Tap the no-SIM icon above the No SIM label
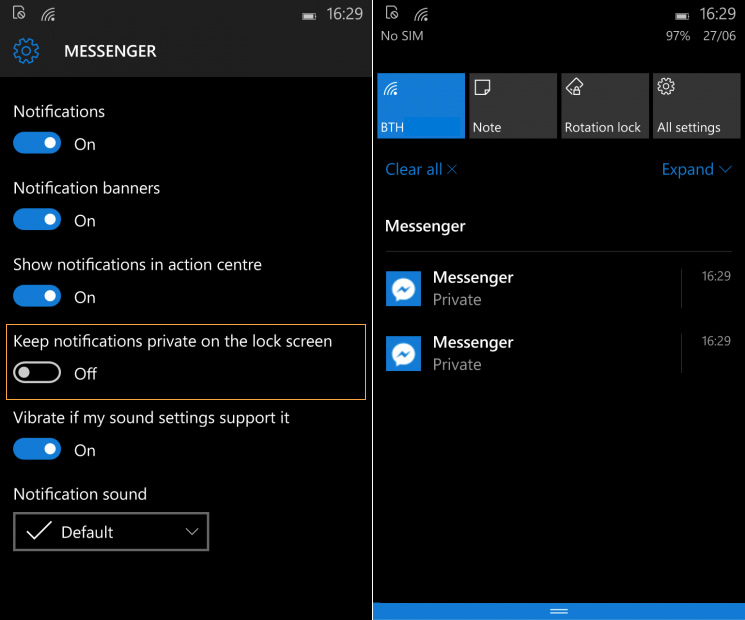Image resolution: width=745 pixels, height=620 pixels. click(392, 13)
